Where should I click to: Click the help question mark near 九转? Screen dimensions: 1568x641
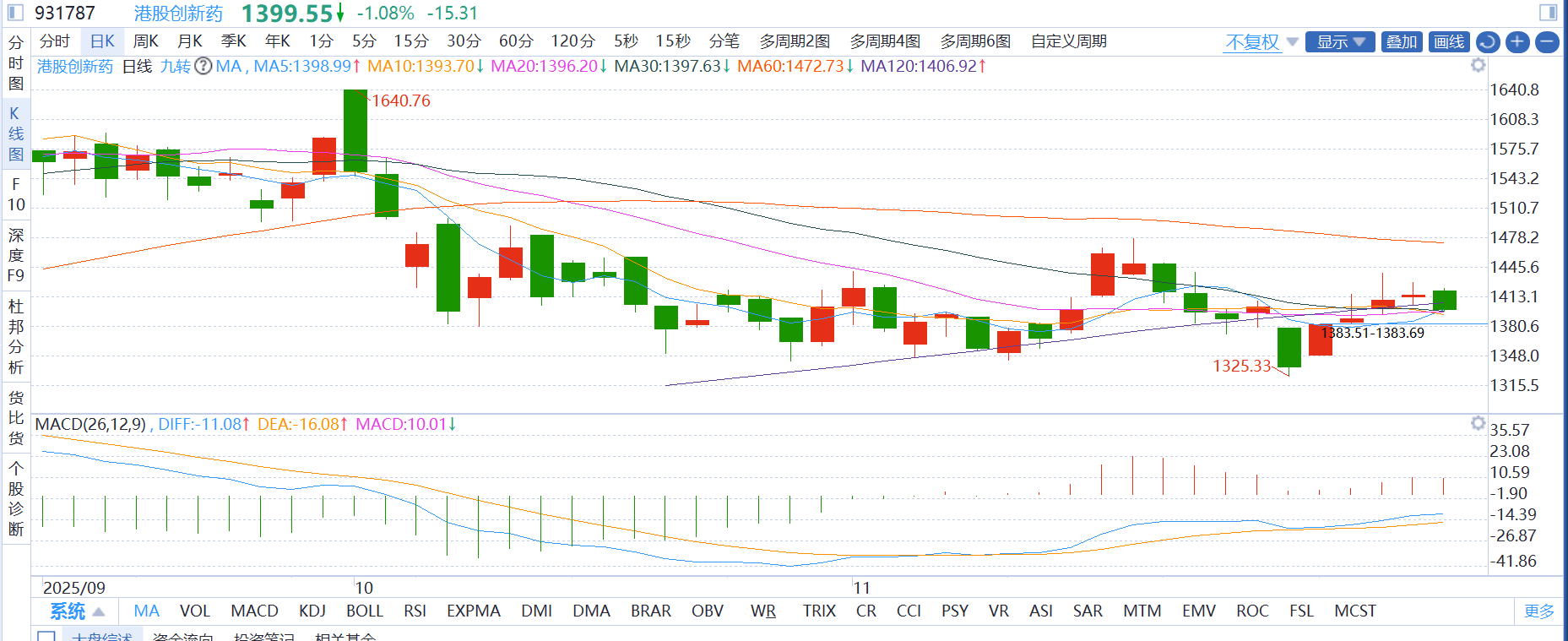pos(203,66)
